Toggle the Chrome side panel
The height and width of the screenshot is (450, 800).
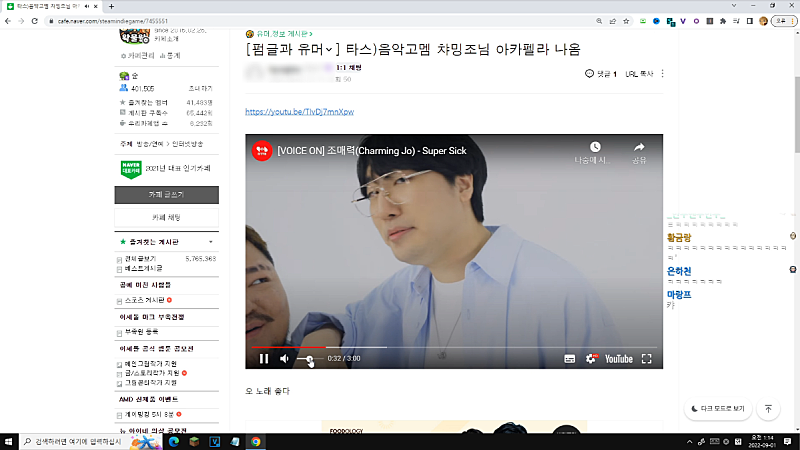(x=749, y=21)
